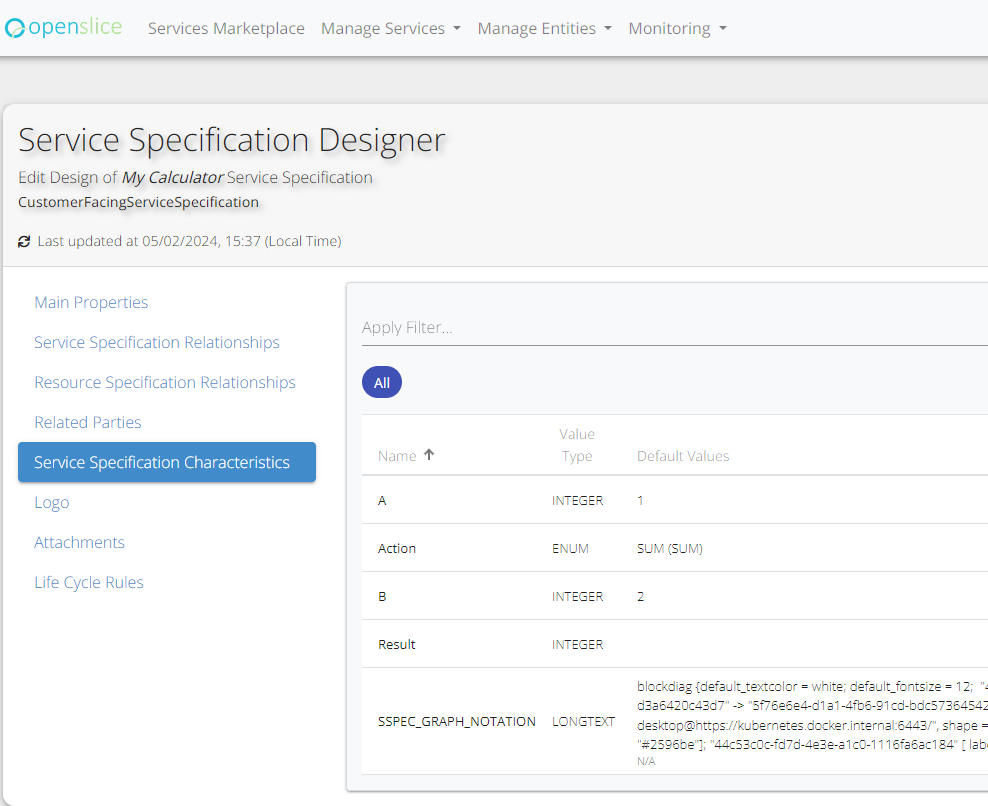Click the Result characteristic row
Image resolution: width=988 pixels, height=806 pixels.
[397, 645]
